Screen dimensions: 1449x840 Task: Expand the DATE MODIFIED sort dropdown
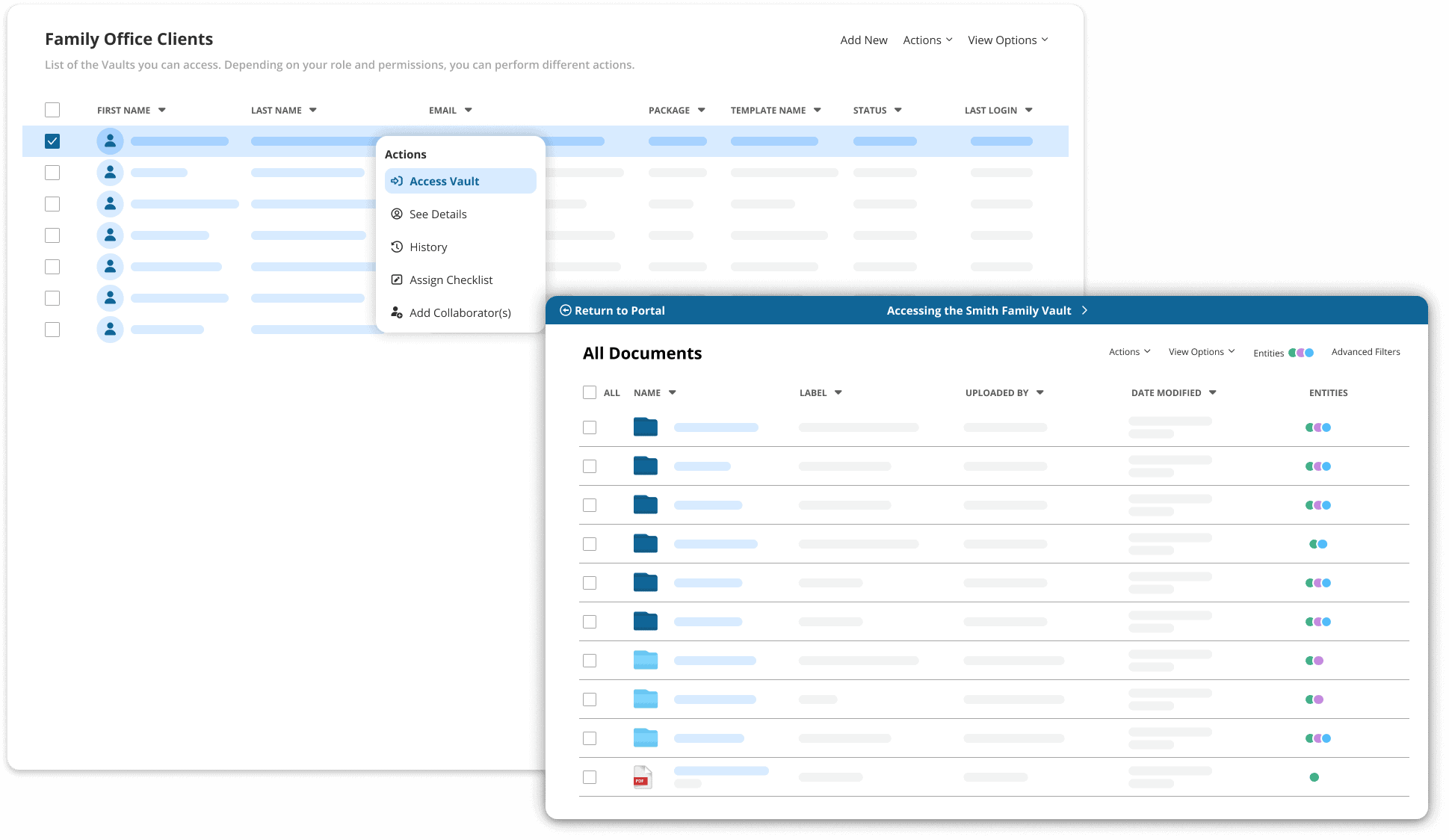pos(1214,392)
